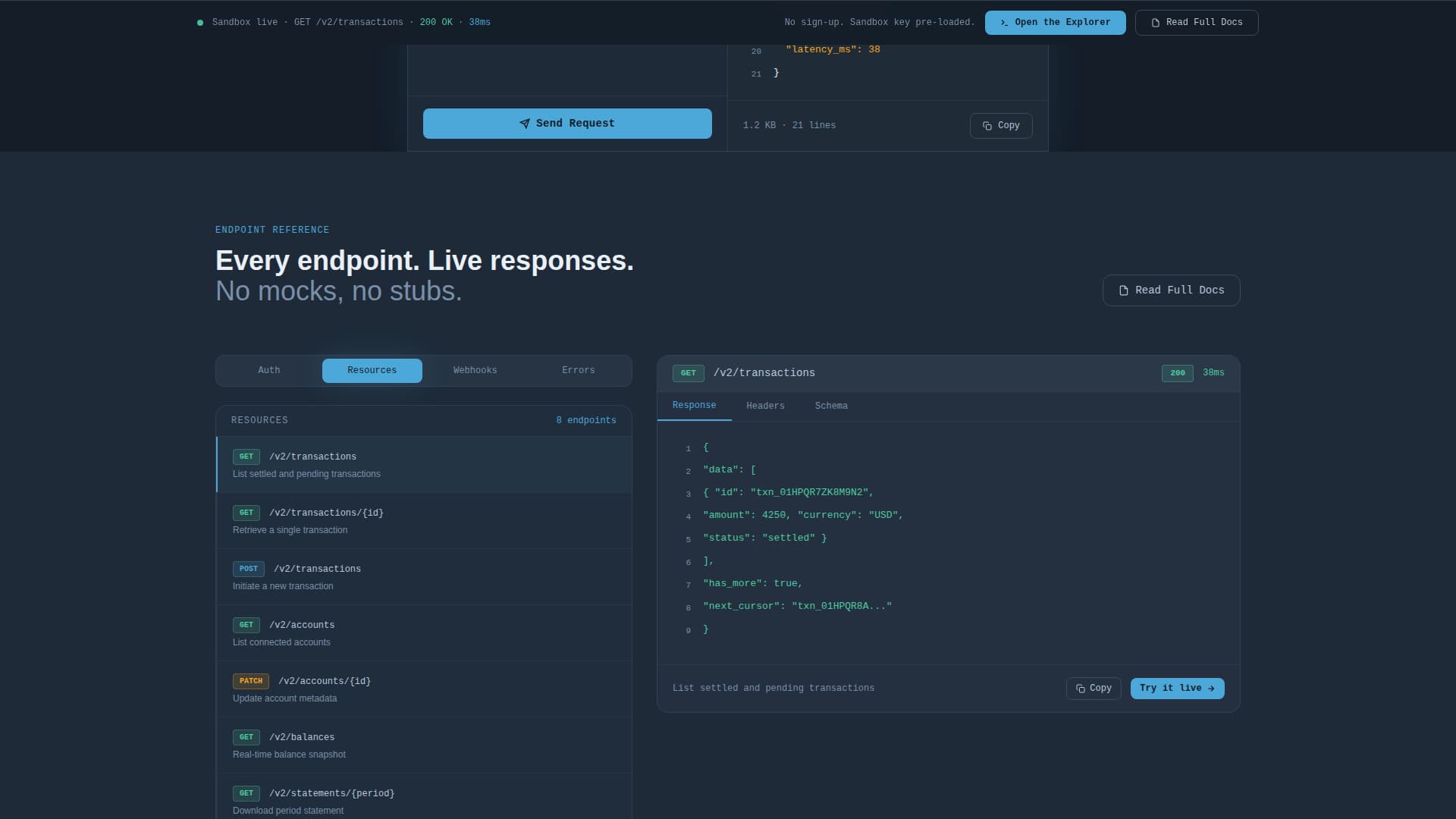This screenshot has height=819, width=1456.
Task: Copy the /v2/transactions response JSON
Action: [x=1094, y=689]
